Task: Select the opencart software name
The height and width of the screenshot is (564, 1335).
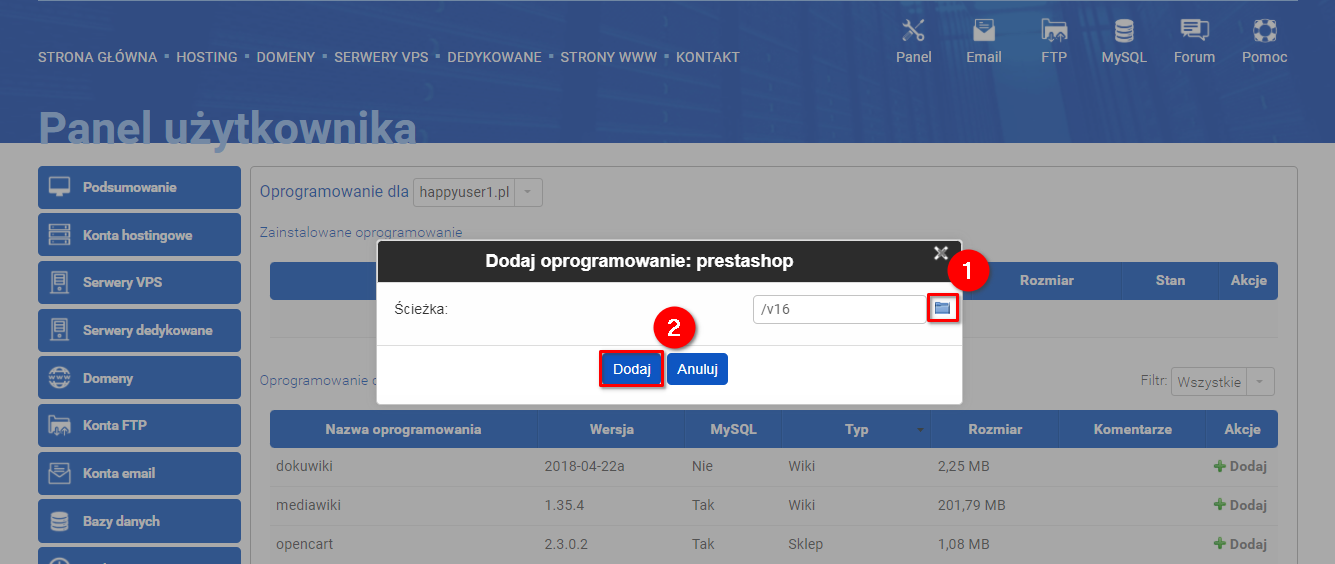Action: coord(304,544)
